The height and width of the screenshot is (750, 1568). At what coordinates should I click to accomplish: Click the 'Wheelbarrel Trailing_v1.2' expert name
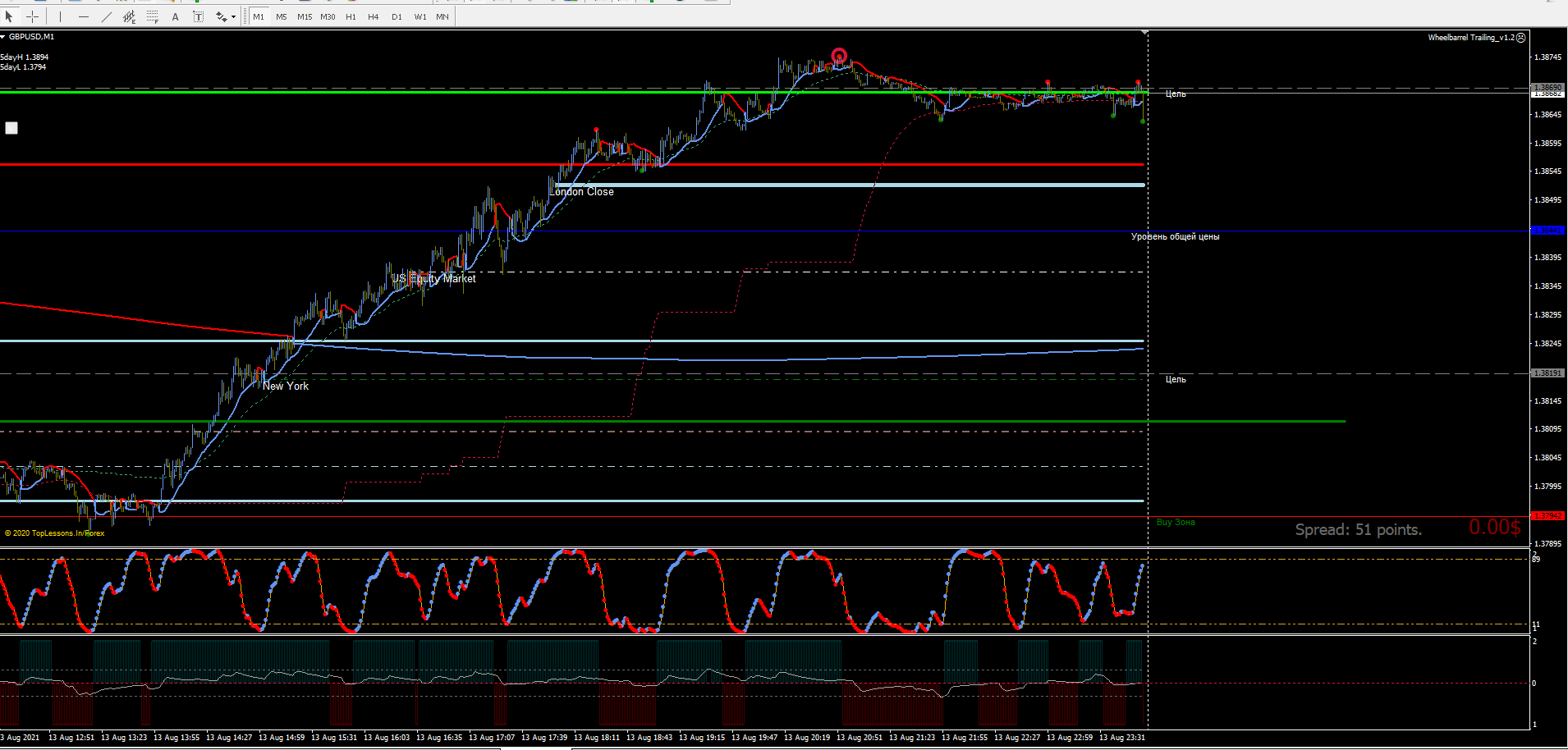(1471, 38)
